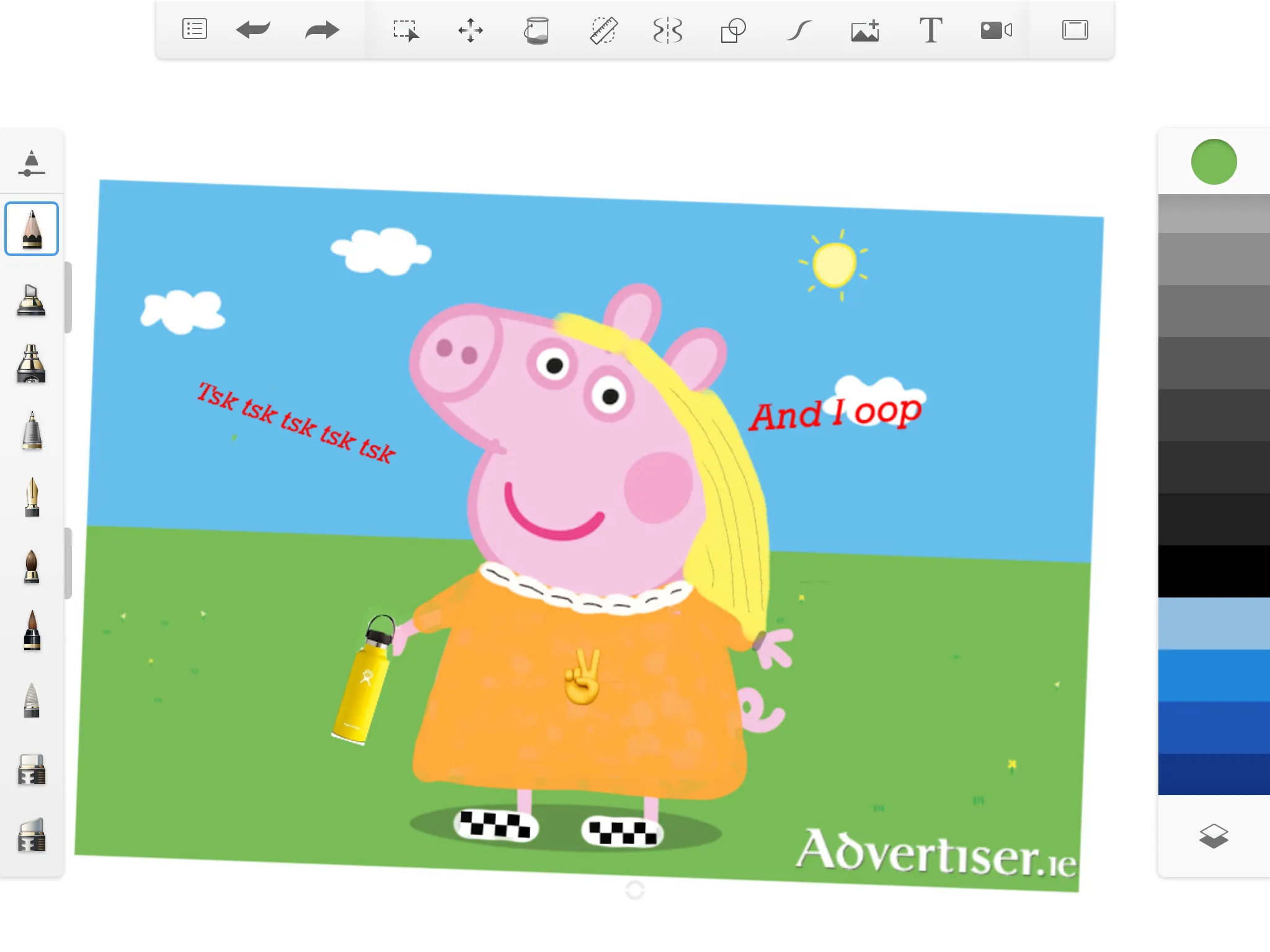Select the slanted-top soft eraser
The width and height of the screenshot is (1270, 952).
[32, 834]
